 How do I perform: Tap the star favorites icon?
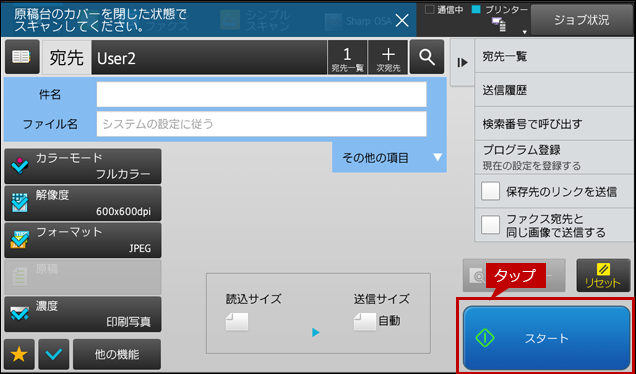pos(19,355)
